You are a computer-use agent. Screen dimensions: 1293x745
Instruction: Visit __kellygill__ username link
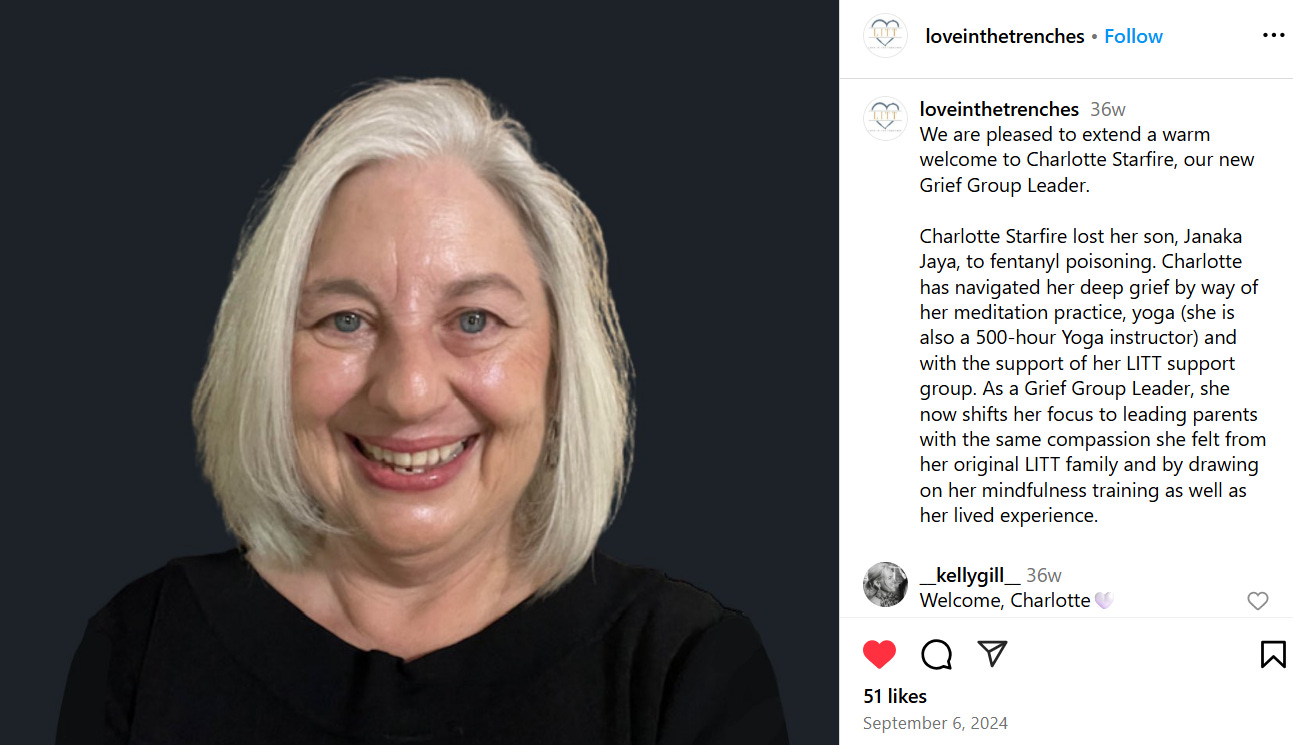coord(970,575)
